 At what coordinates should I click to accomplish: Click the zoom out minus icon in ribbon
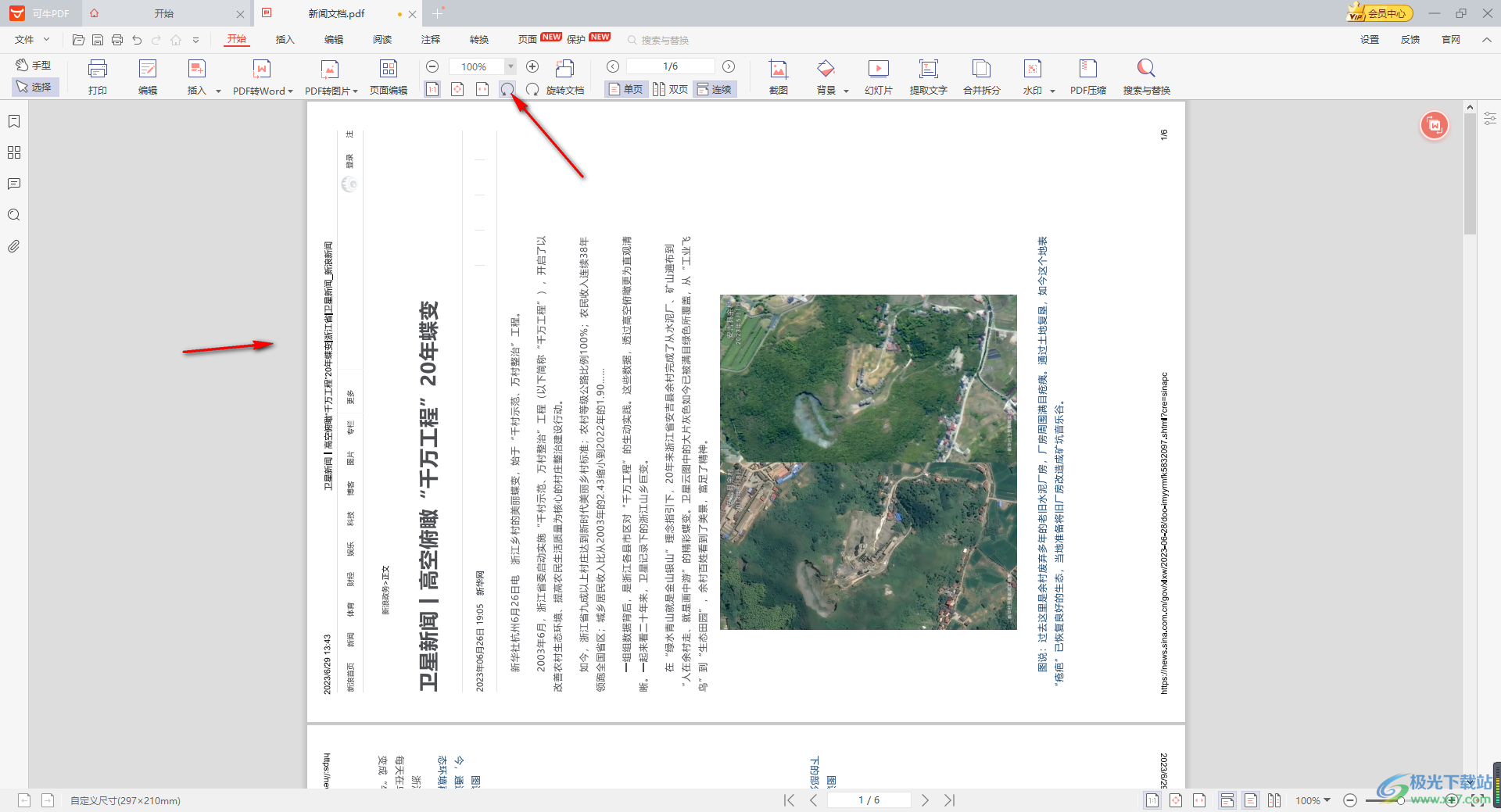pyautogui.click(x=432, y=66)
